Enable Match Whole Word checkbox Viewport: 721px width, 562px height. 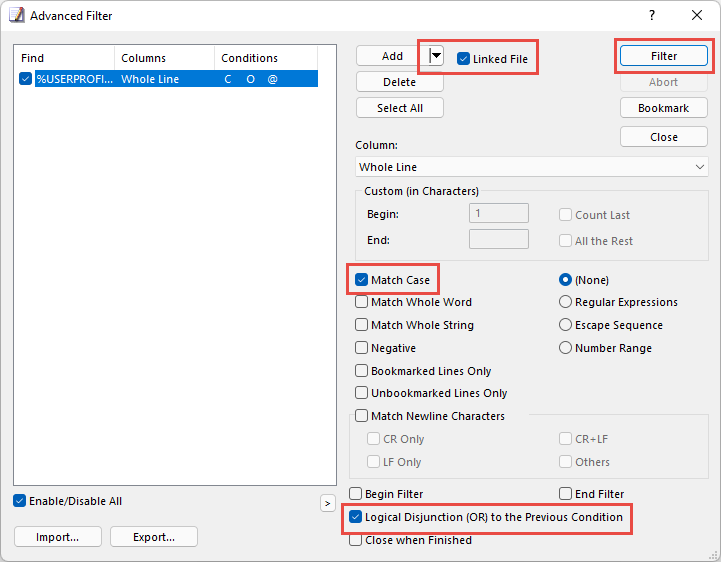point(361,302)
